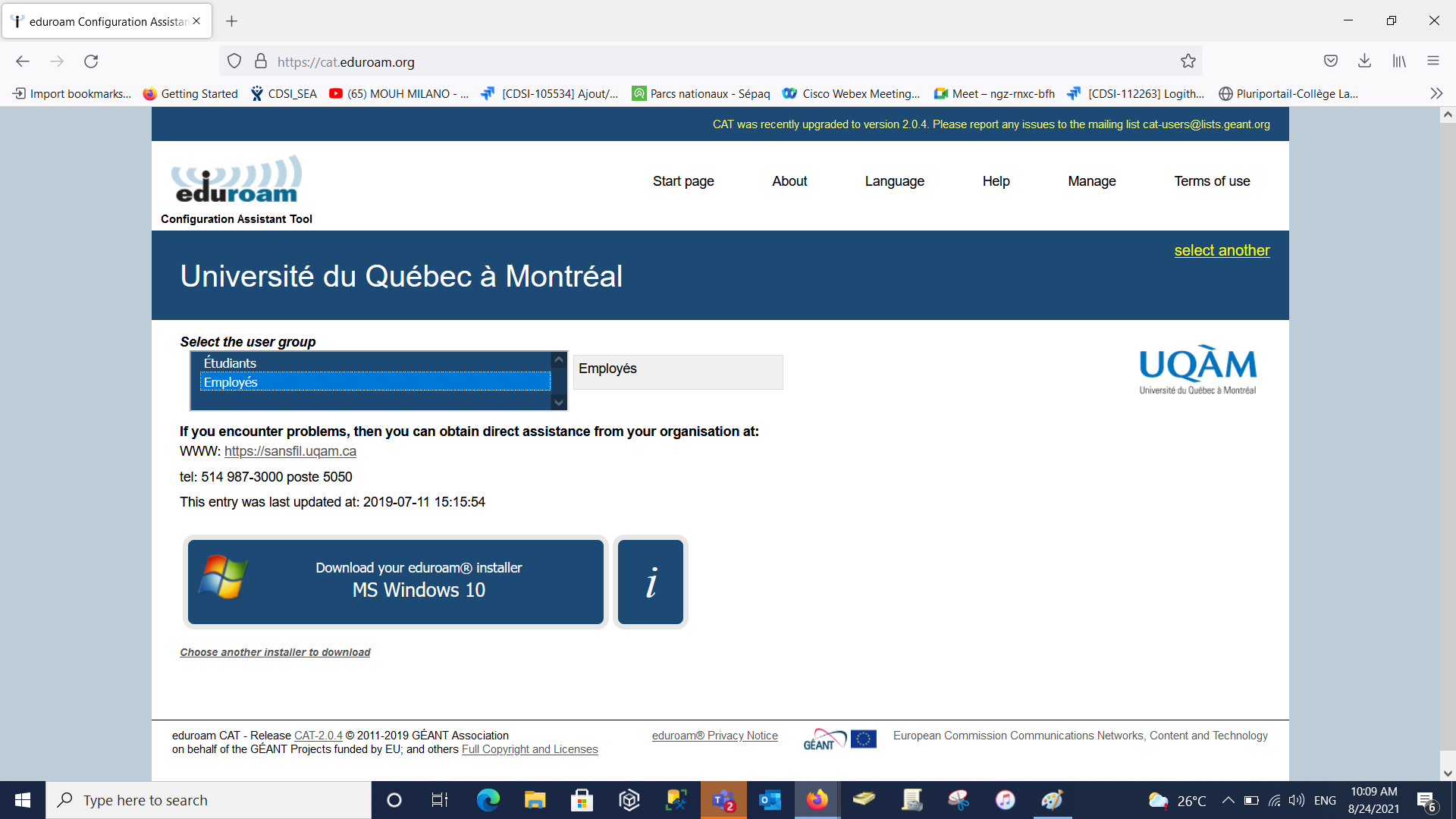
Task: Open the CDSI-105534 Ajout bookmark
Action: point(550,93)
